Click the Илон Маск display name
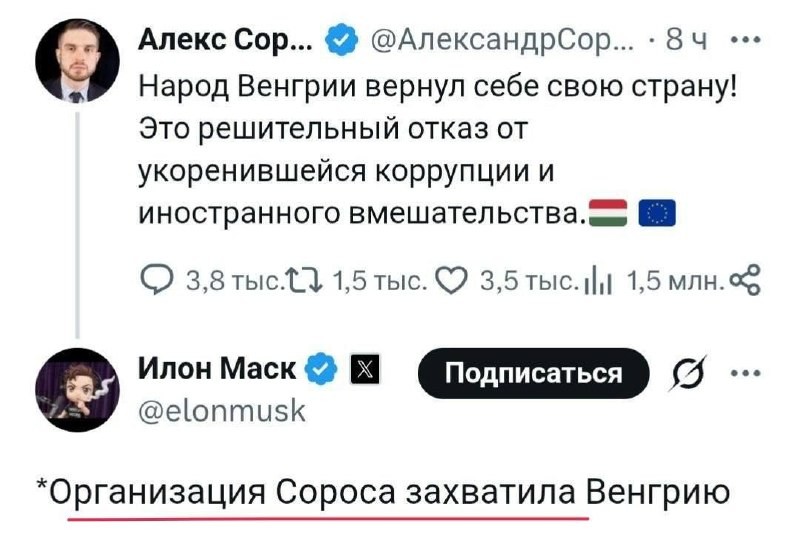The width and height of the screenshot is (800, 537). tap(216, 370)
